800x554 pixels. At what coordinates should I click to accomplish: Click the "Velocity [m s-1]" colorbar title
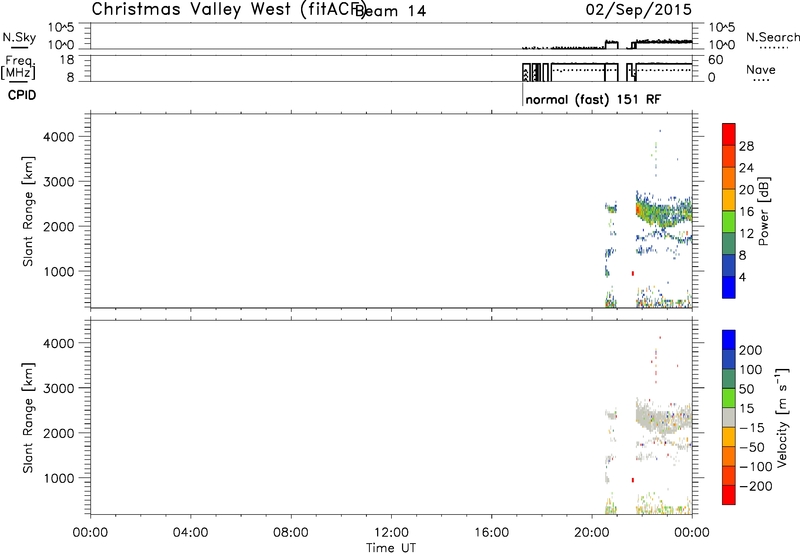tap(782, 417)
